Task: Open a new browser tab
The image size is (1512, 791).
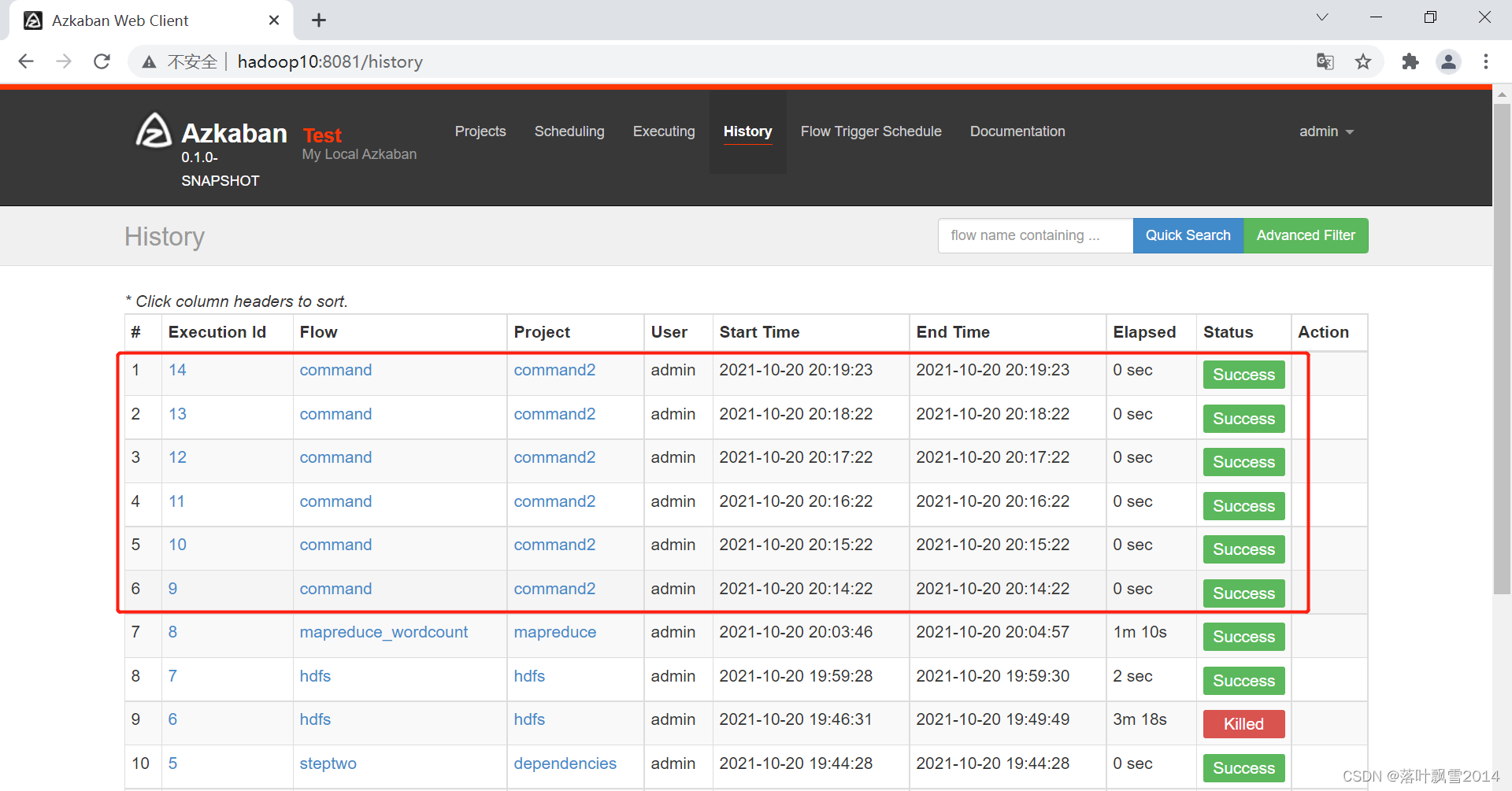Action: click(319, 20)
